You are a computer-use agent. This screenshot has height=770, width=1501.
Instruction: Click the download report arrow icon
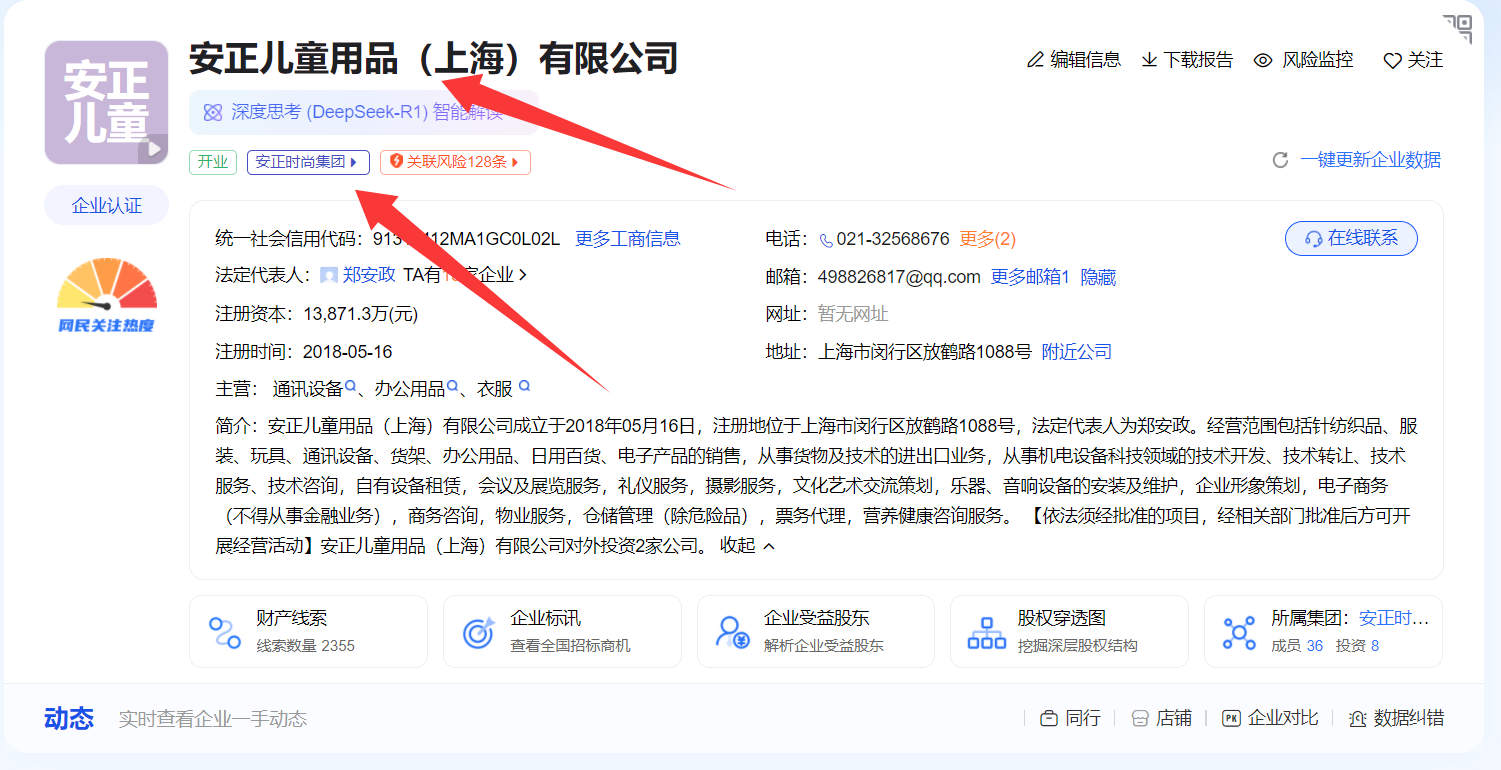tap(1150, 60)
